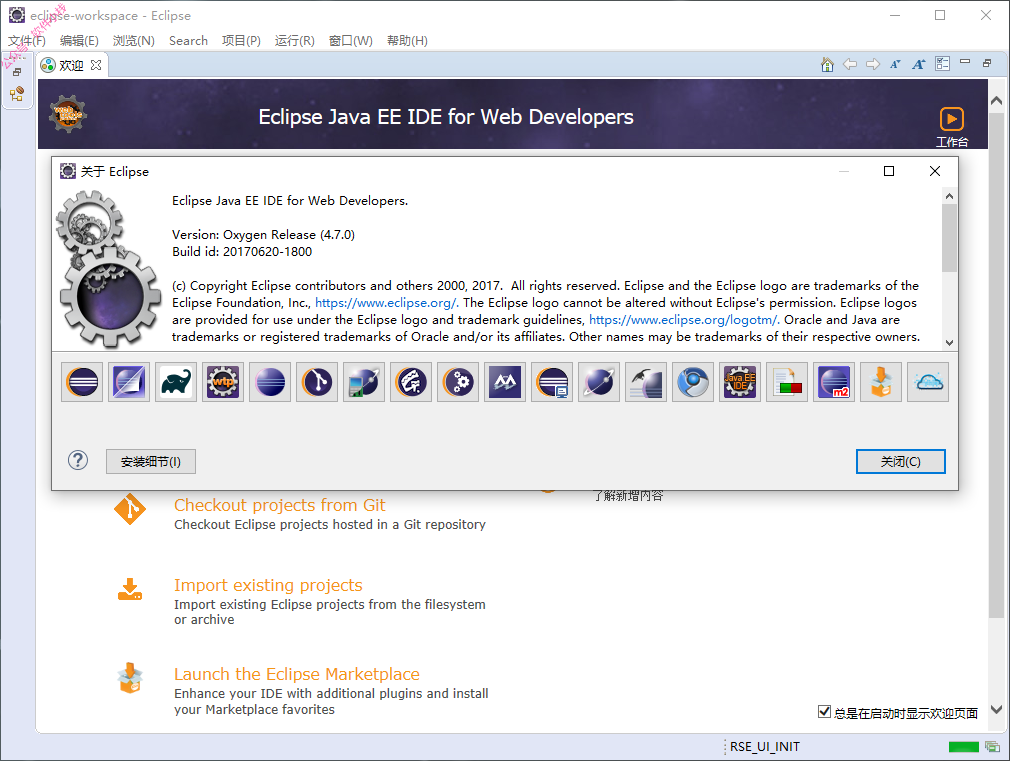Click the Welcome page scroll down chevron
This screenshot has height=761, width=1010.
pyautogui.click(x=996, y=709)
